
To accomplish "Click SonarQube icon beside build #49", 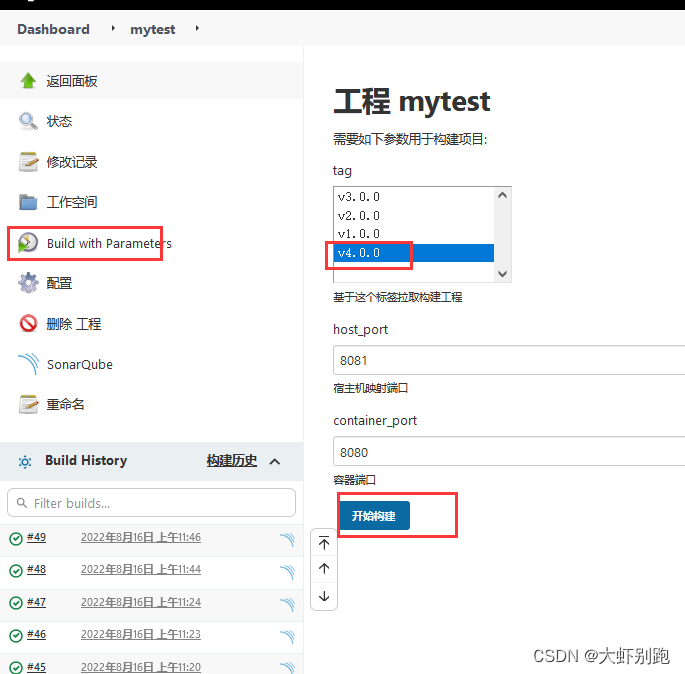I will point(287,540).
